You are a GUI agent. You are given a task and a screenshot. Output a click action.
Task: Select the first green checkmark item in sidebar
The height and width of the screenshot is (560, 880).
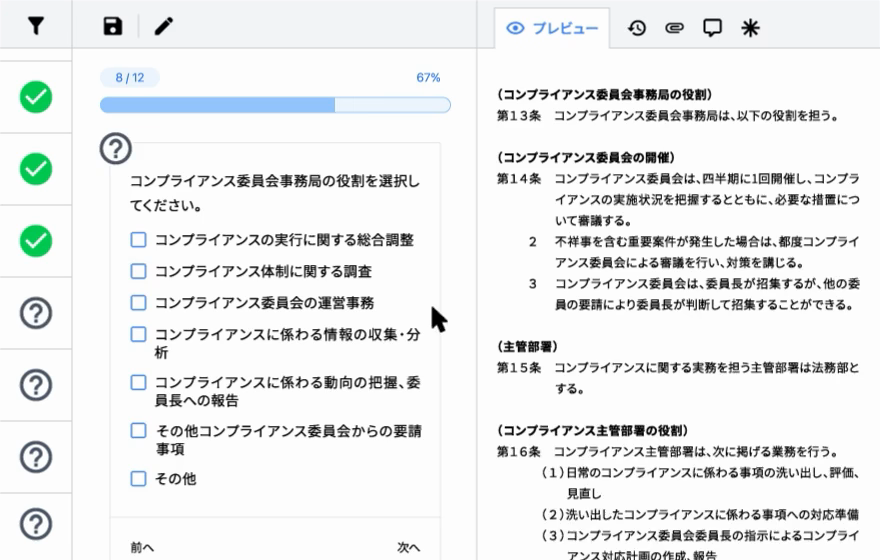point(36,97)
